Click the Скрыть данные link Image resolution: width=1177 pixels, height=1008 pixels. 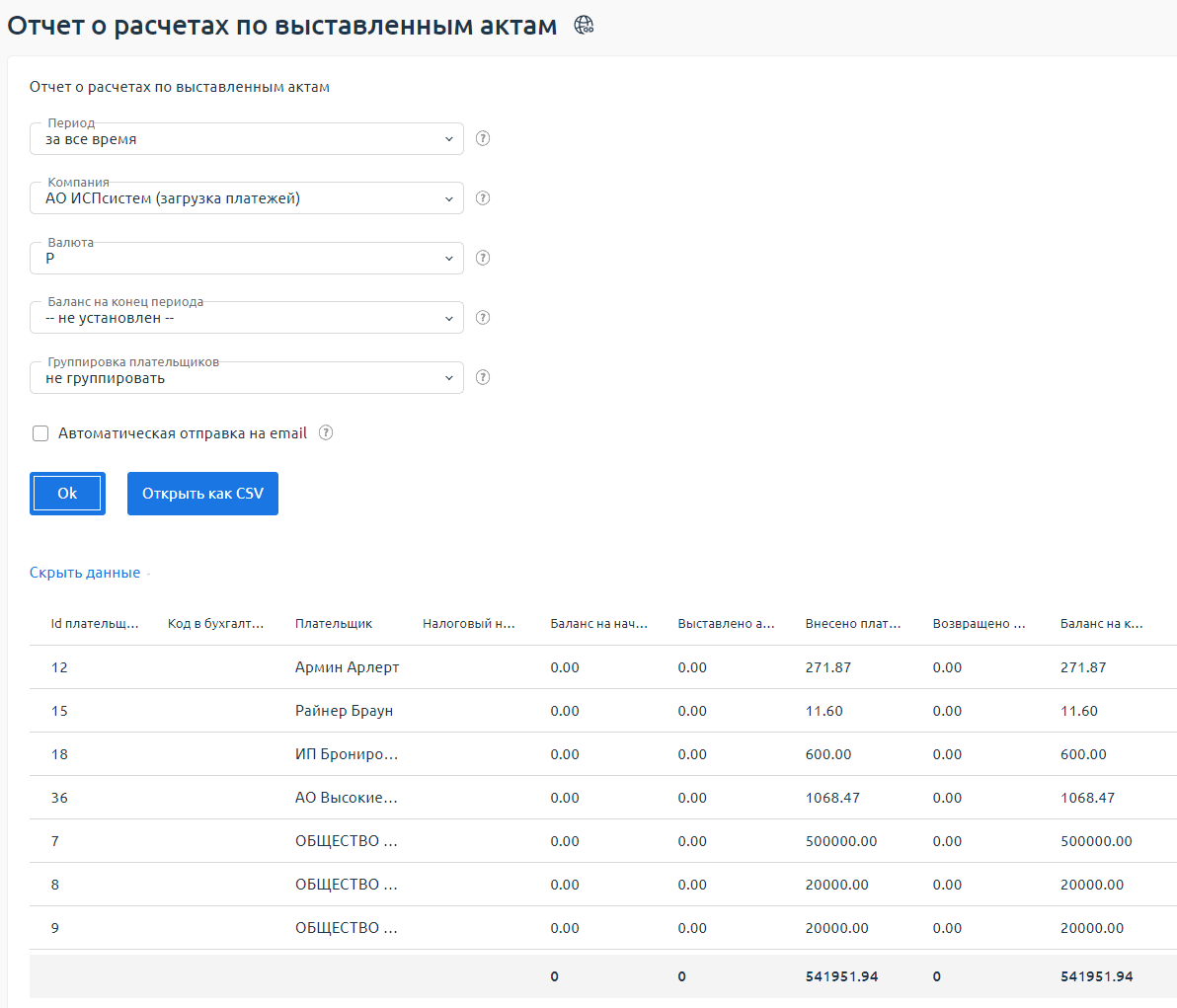coord(85,573)
